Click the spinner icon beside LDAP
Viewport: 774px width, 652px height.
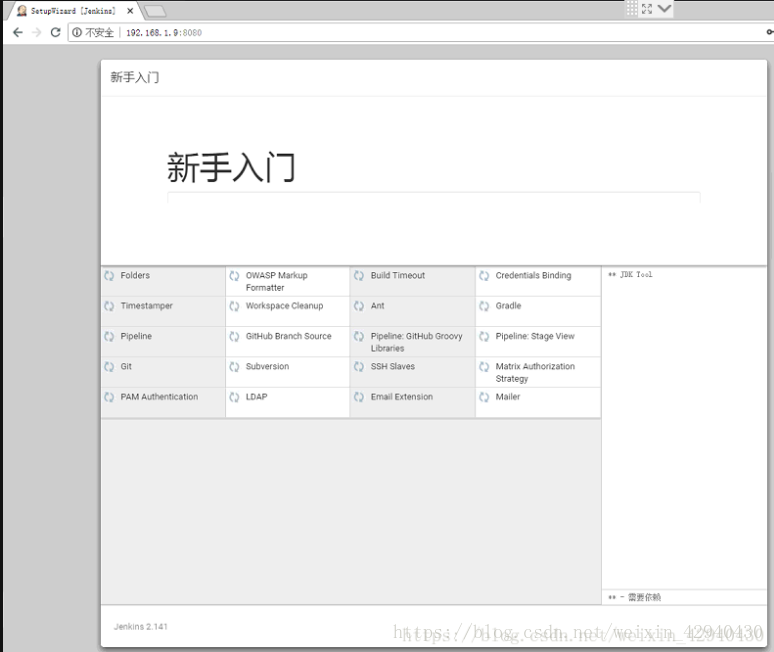point(234,397)
